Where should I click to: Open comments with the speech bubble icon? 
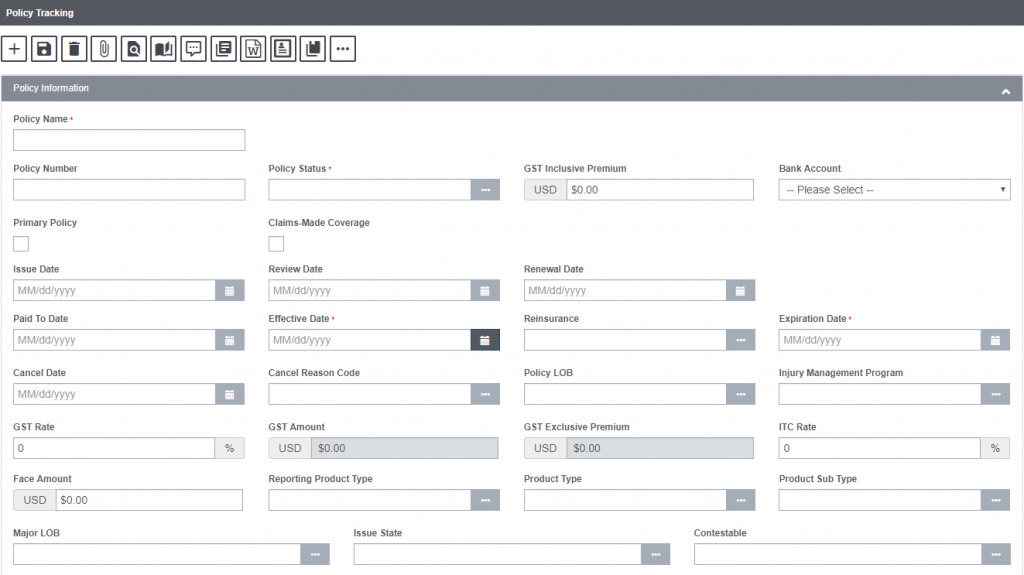(x=193, y=49)
